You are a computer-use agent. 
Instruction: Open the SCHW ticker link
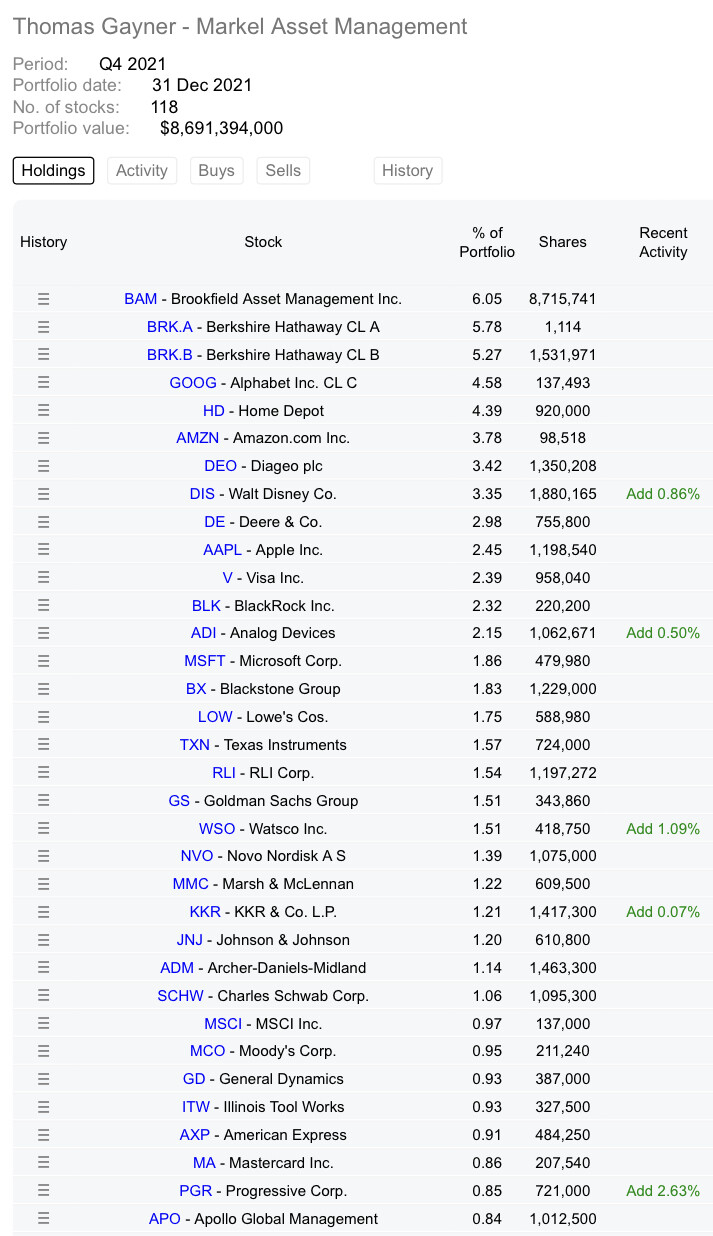point(180,996)
